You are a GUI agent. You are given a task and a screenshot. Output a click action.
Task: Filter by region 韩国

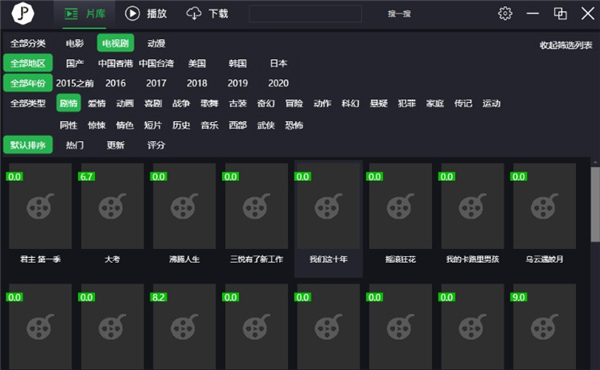238,63
